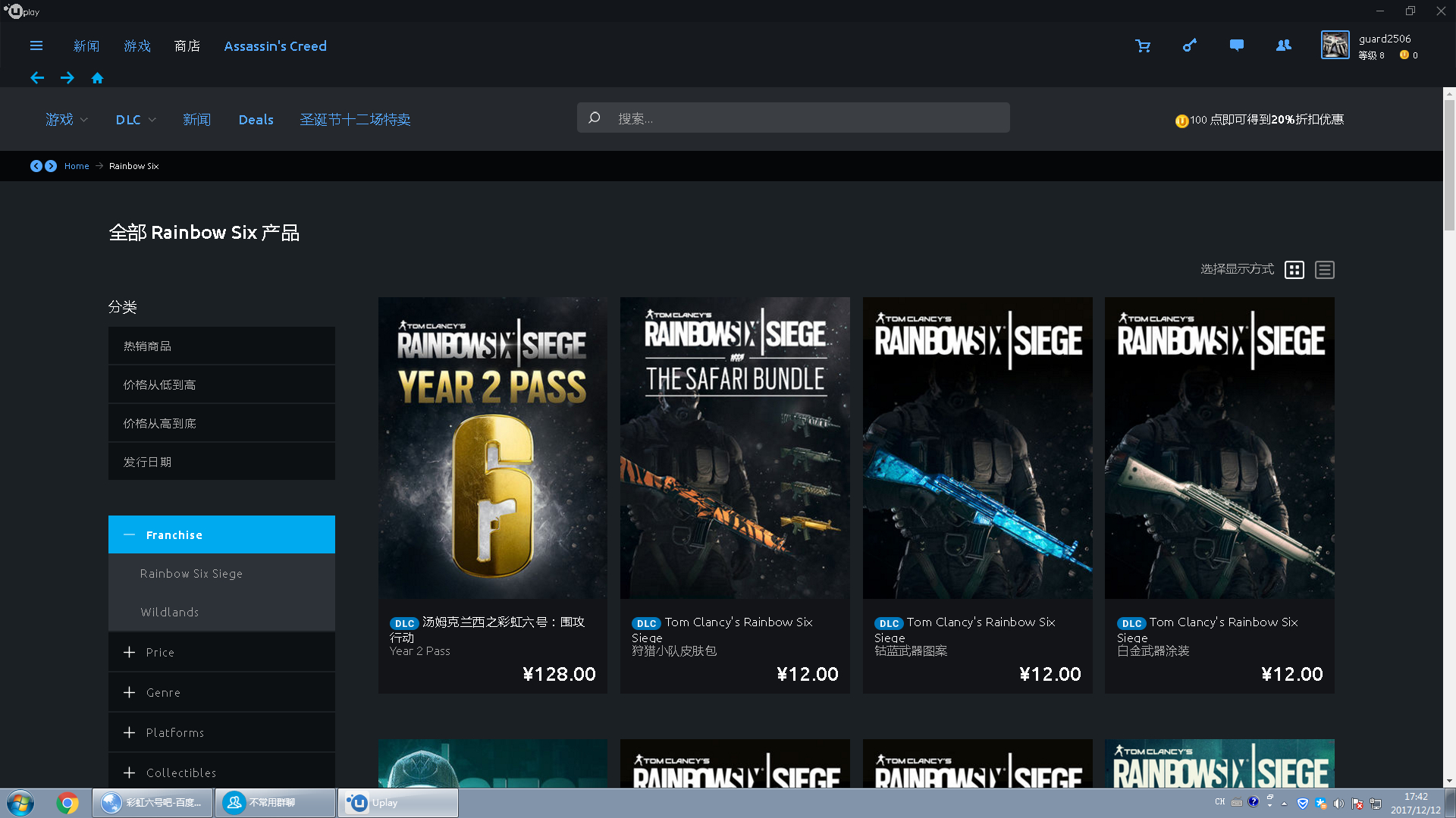Screen dimensions: 1456x818
Task: Open The Safari Bundle thumbnail
Action: [x=735, y=447]
